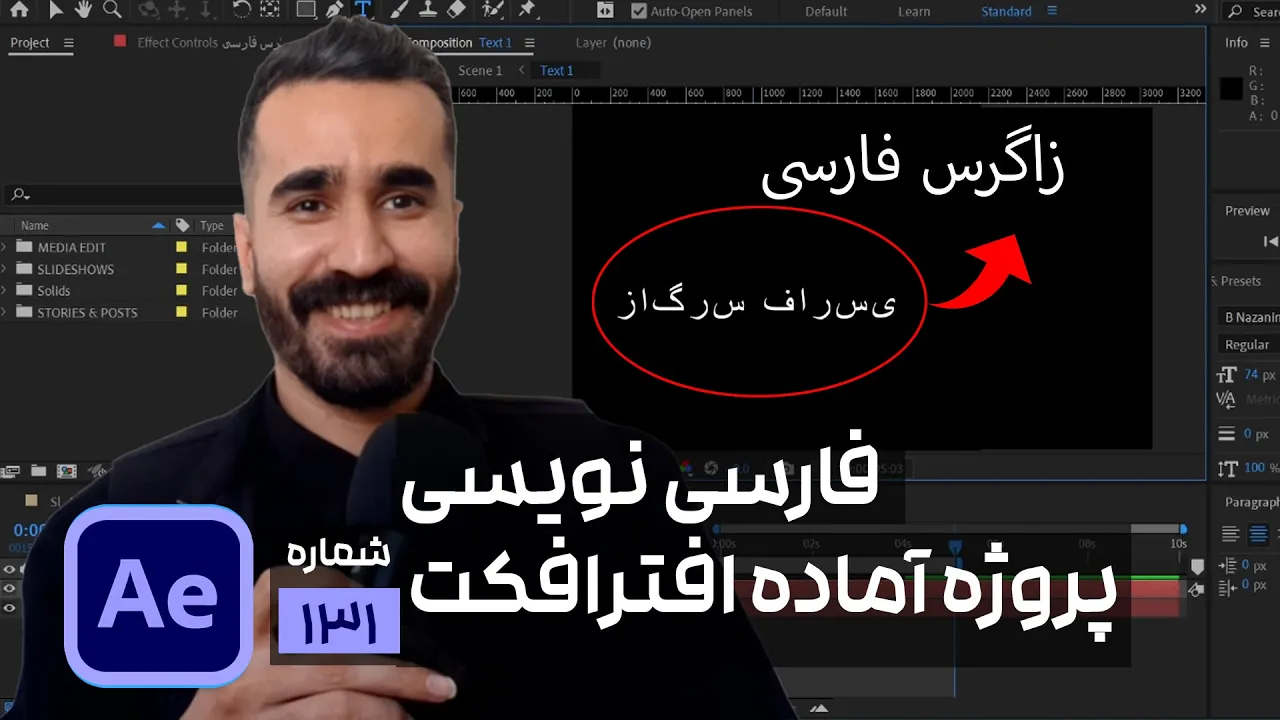Select the Eraser tool
Viewport: 1280px width, 720px height.
click(456, 11)
